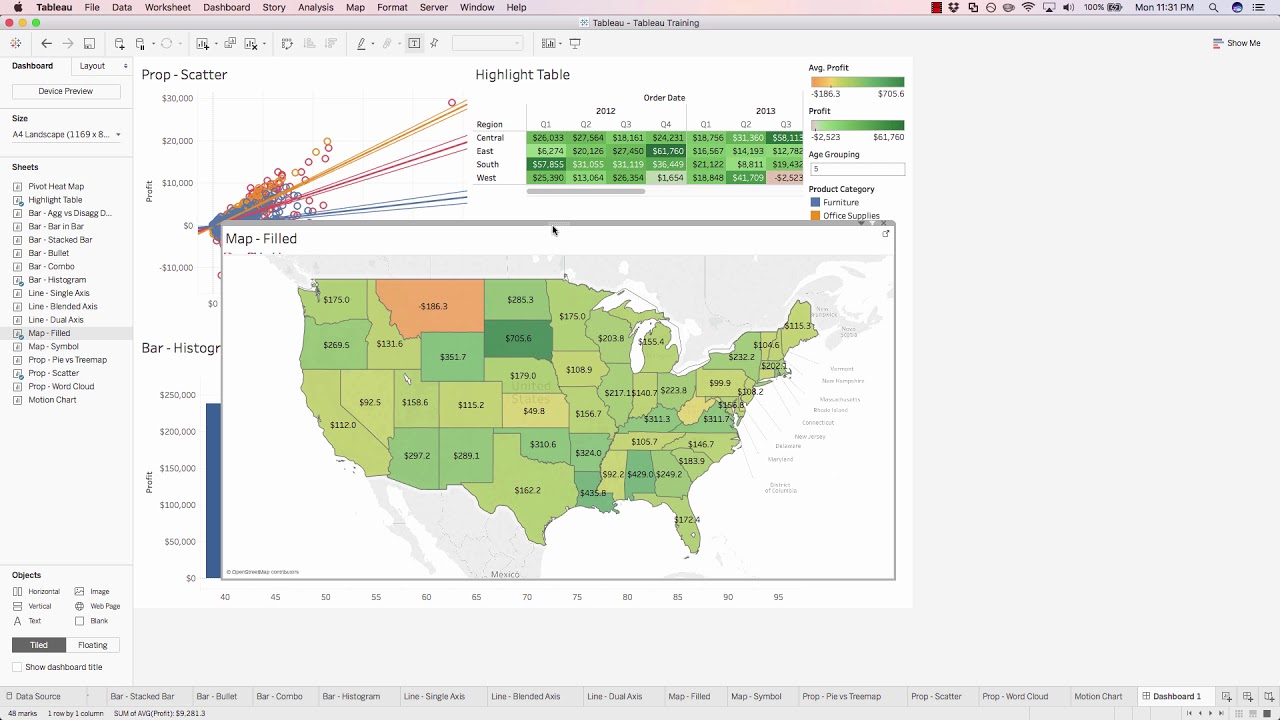Select Pivot Heat Map in Sheets list
The image size is (1280, 720).
(56, 186)
